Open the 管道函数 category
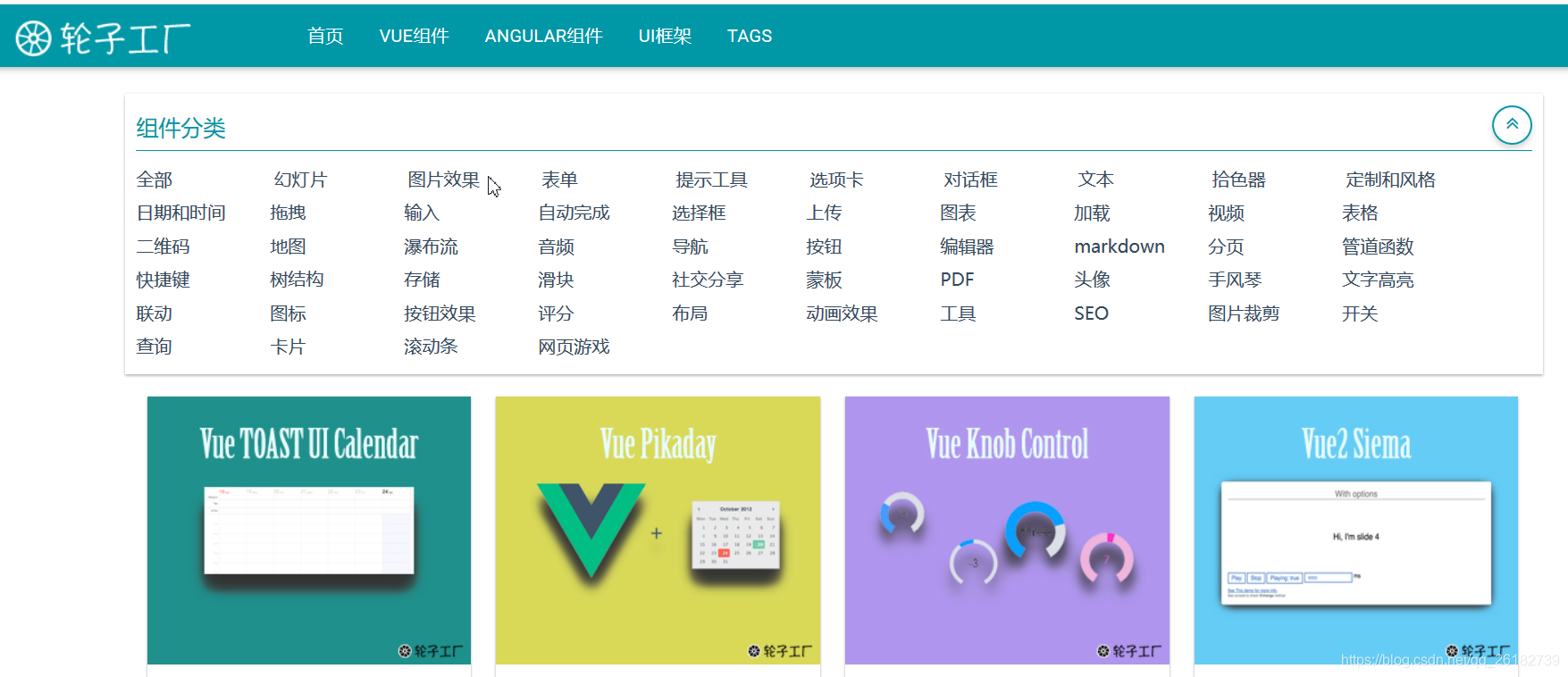This screenshot has width=1568, height=677. click(x=1378, y=247)
